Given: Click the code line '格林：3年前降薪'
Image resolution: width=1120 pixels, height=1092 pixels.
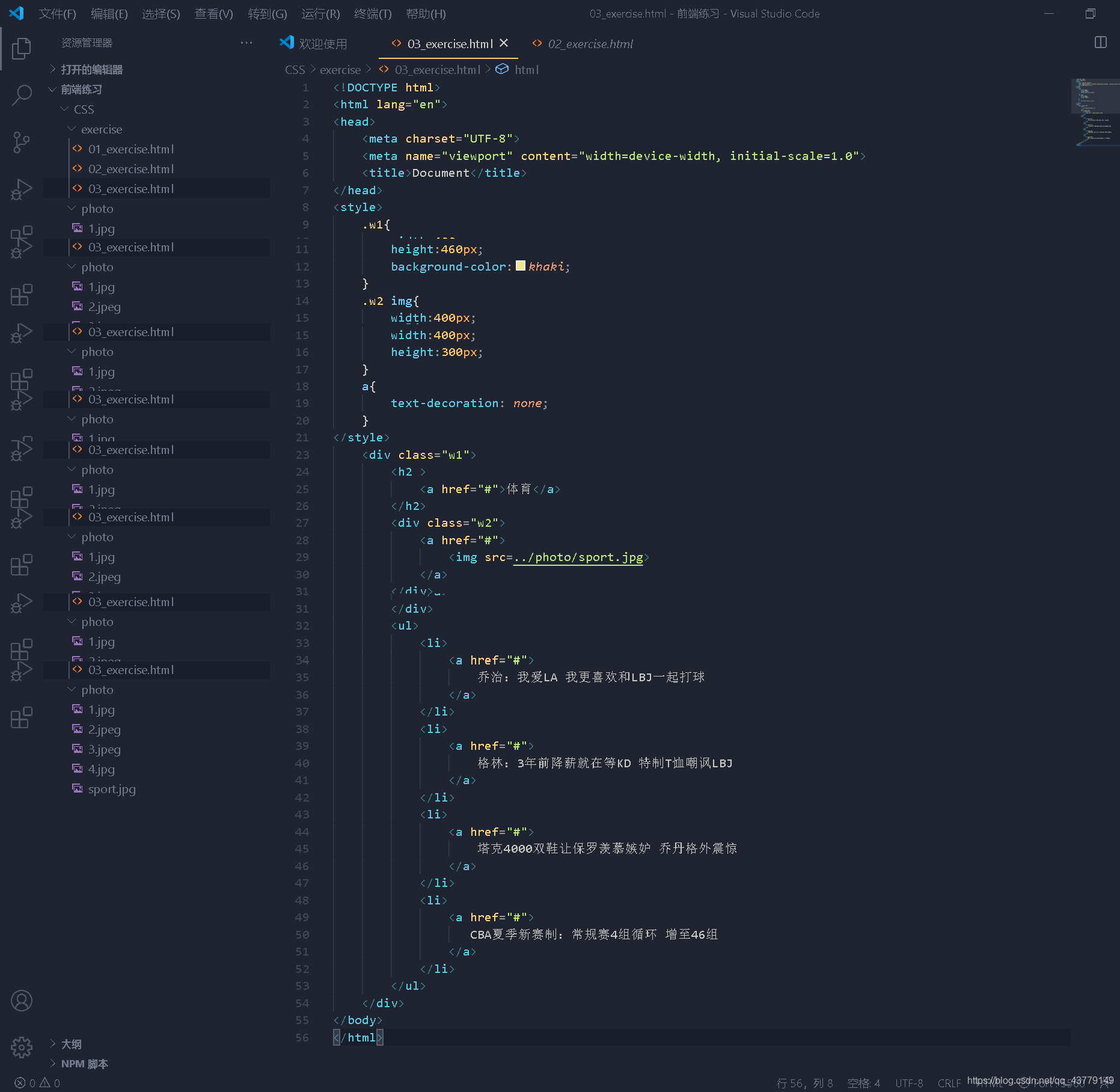Looking at the screenshot, I should pos(605,763).
